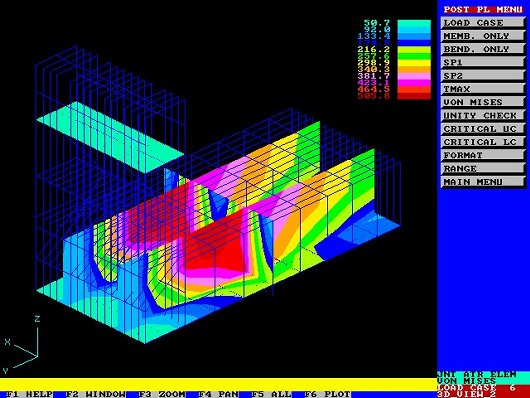Viewport: 530px width, 398px height.
Task: Choose the SP1 principal stress option
Action: click(x=483, y=62)
